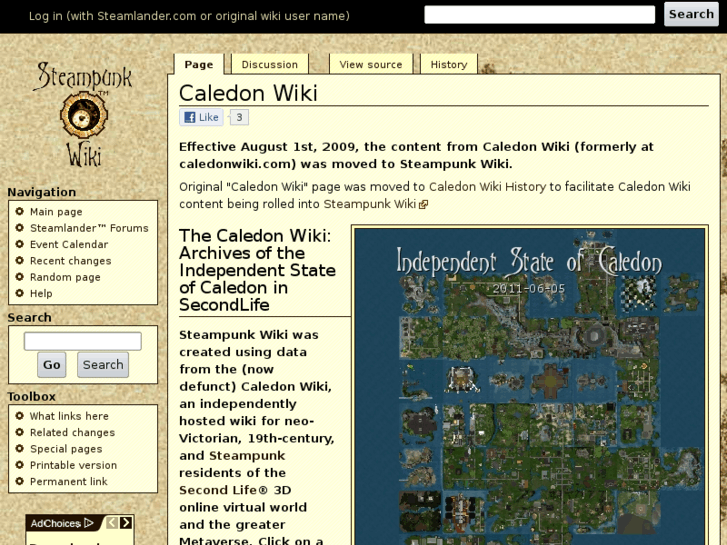Screen dimensions: 727x545
Task: Click the AdChoices label
Action: point(56,523)
